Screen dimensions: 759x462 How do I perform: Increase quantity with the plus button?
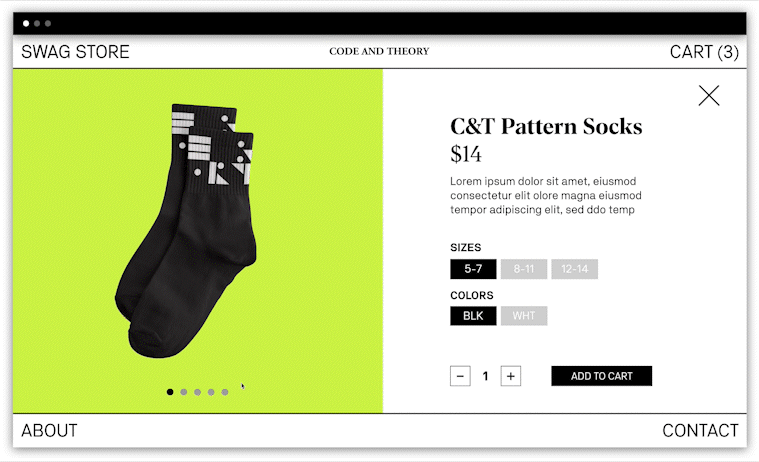tap(511, 376)
